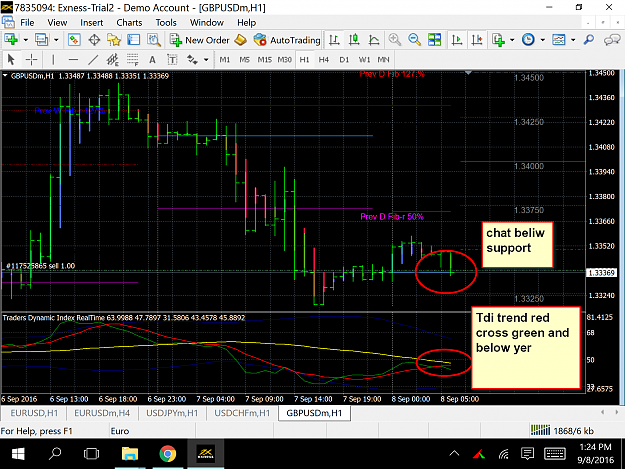Viewport: 625px width, 469px height.
Task: Switch to USDCHFm,H1 chart tab
Action: (242, 413)
